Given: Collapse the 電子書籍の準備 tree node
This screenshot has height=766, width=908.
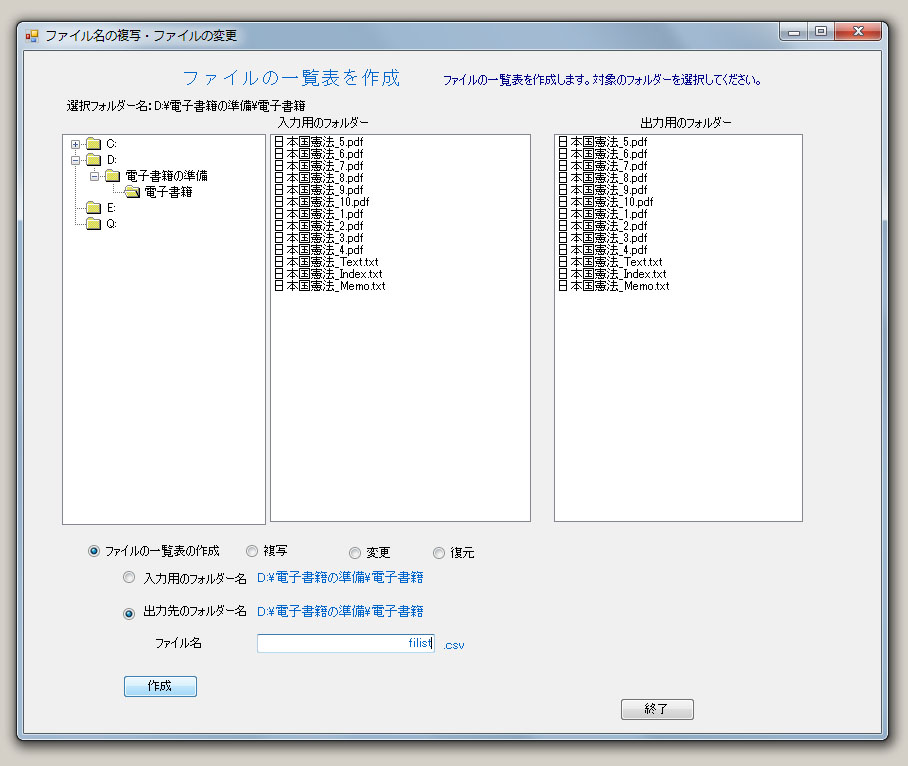Looking at the screenshot, I should click(x=94, y=176).
